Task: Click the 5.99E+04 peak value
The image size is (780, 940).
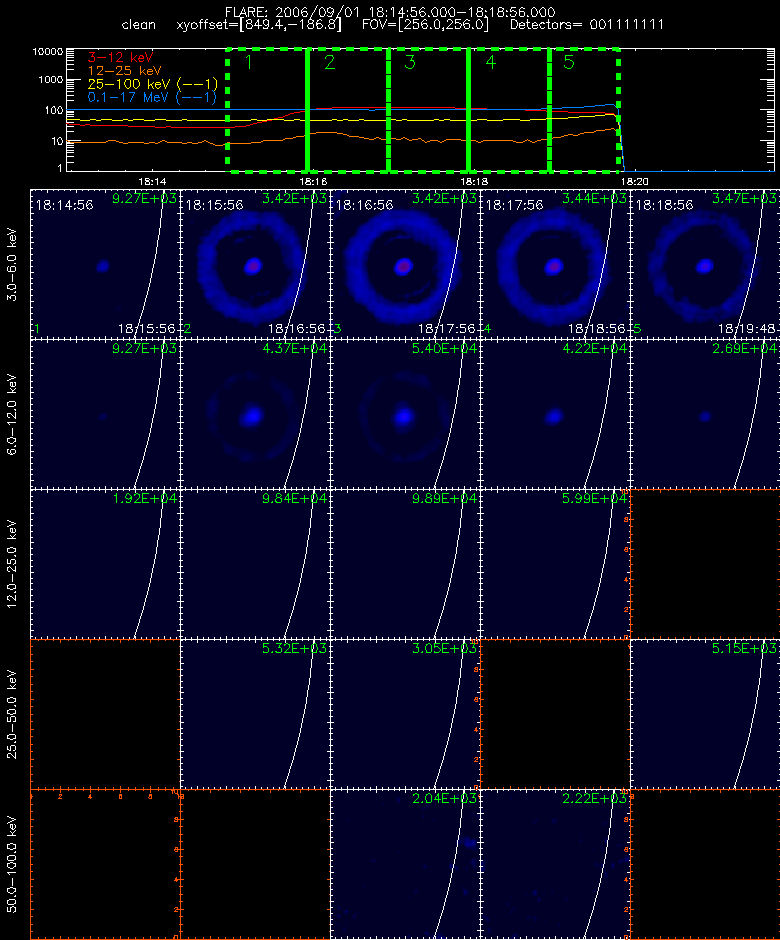Action: pyautogui.click(x=594, y=498)
